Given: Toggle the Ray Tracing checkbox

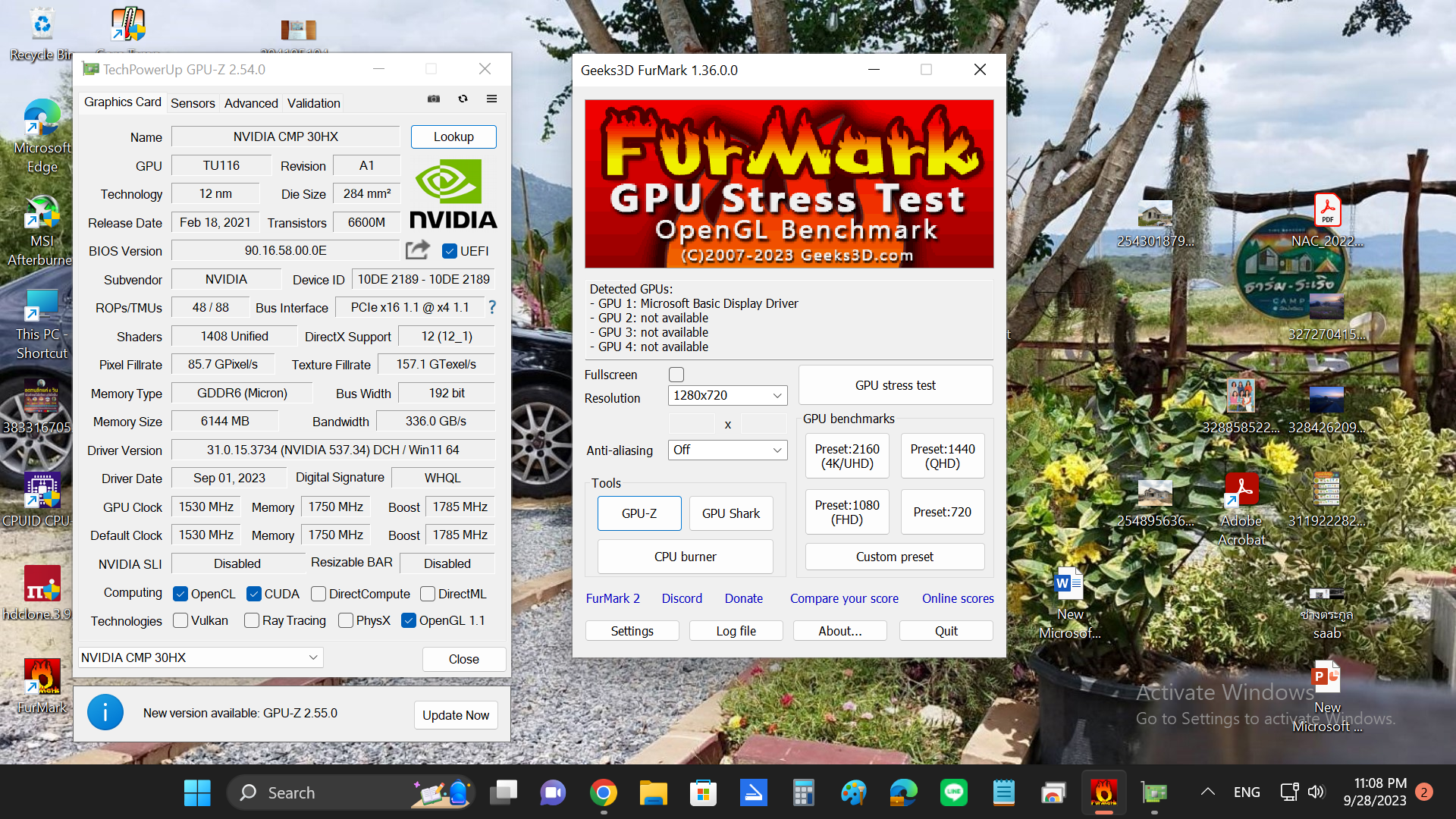Looking at the screenshot, I should tap(252, 620).
